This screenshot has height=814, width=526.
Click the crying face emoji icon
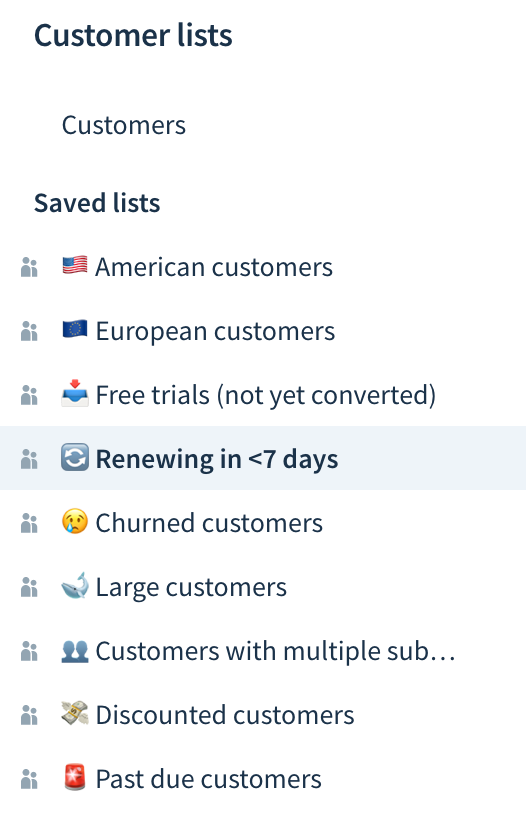click(x=75, y=521)
